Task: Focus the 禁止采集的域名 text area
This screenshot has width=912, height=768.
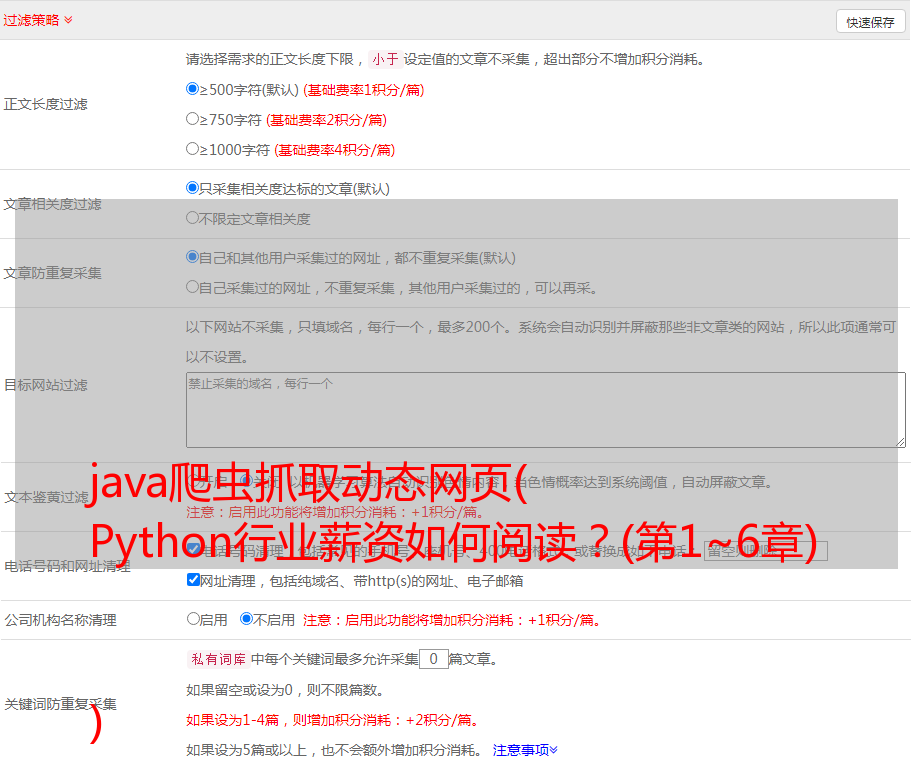Action: [x=546, y=410]
